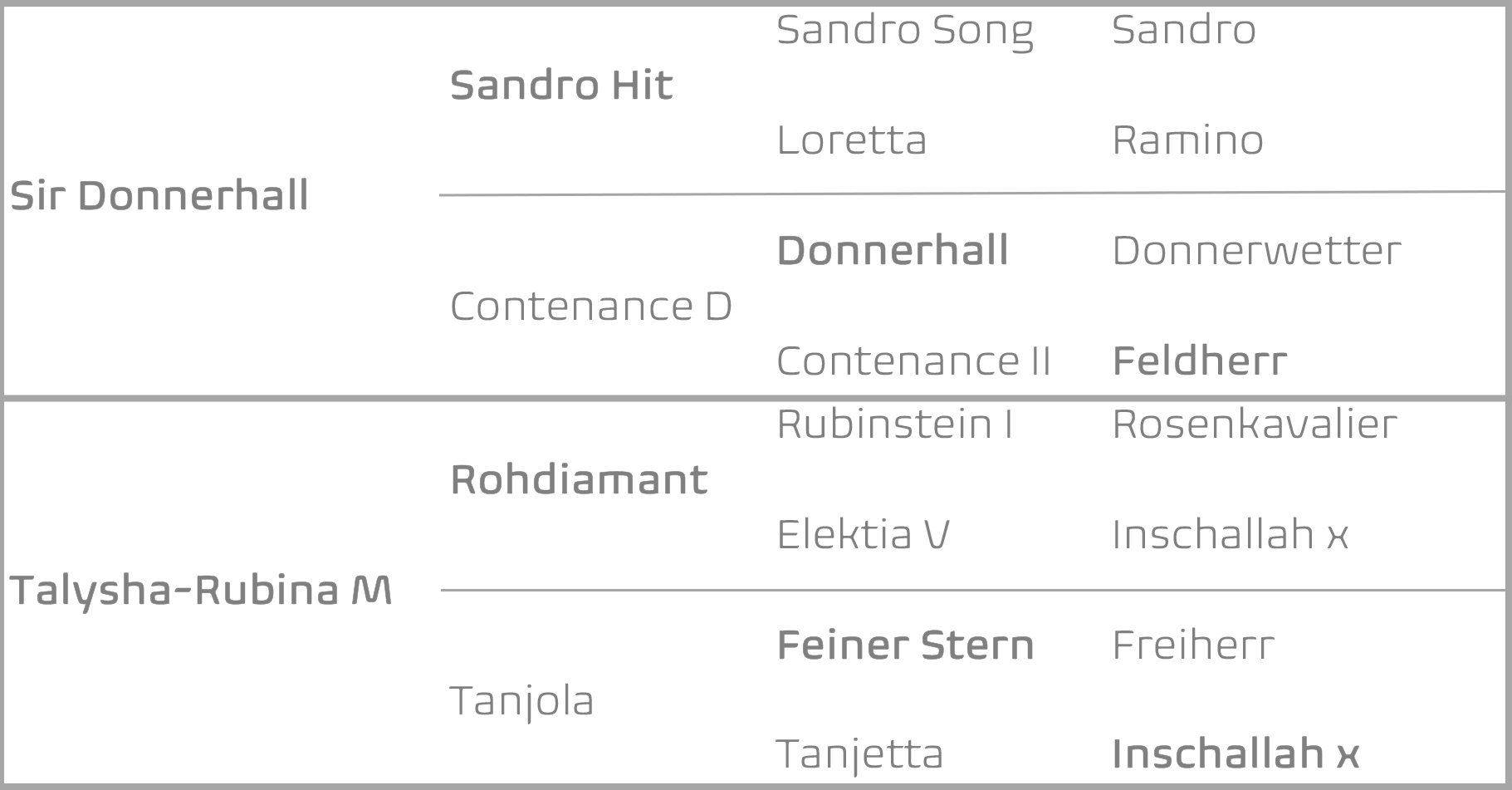This screenshot has width=1512, height=790.
Task: Select the bold Feldherr entry
Action: tap(1199, 361)
